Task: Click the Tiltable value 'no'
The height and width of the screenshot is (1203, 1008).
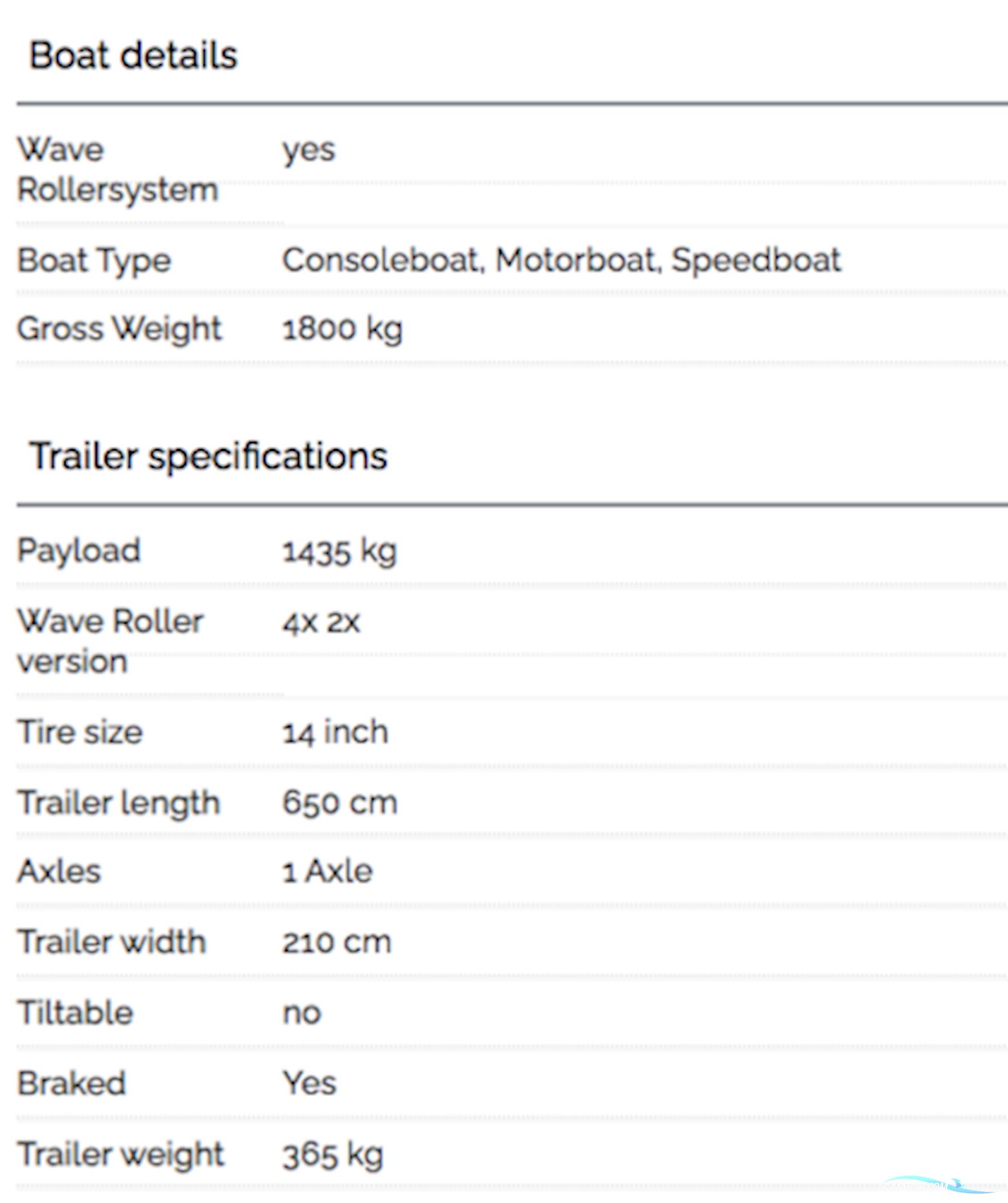Action: [302, 1012]
